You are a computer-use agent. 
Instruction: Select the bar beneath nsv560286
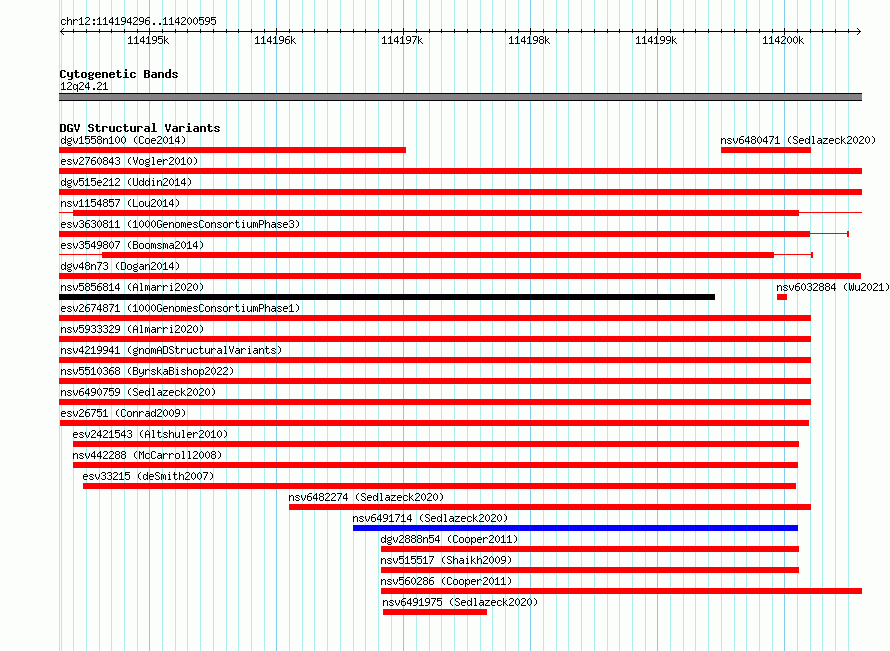point(622,591)
